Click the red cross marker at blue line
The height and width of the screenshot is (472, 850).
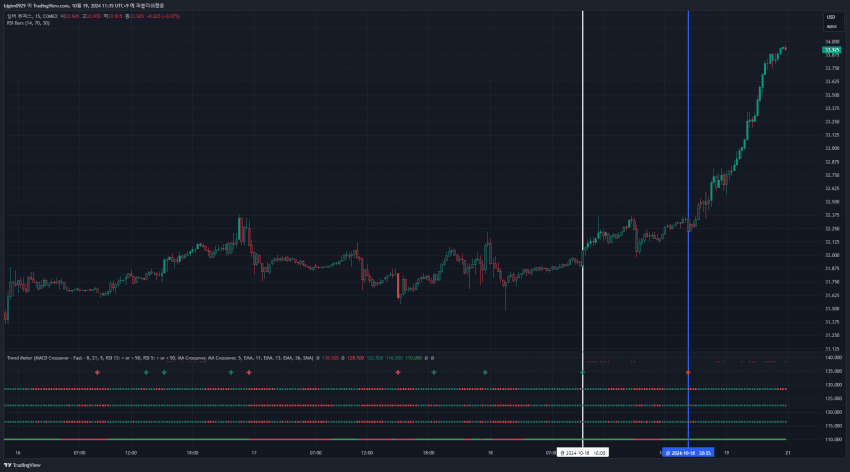point(688,372)
